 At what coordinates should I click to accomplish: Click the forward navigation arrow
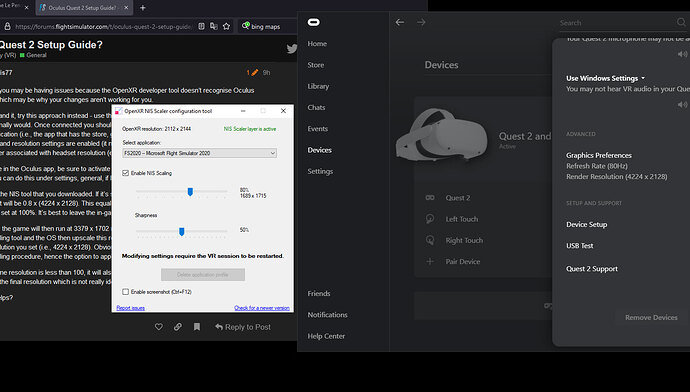(x=421, y=22)
